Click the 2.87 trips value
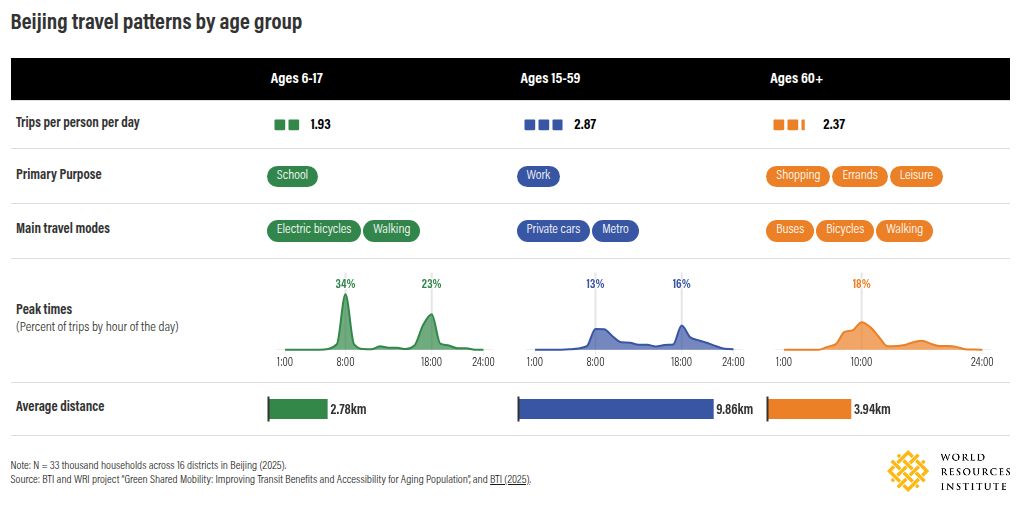 coord(585,125)
